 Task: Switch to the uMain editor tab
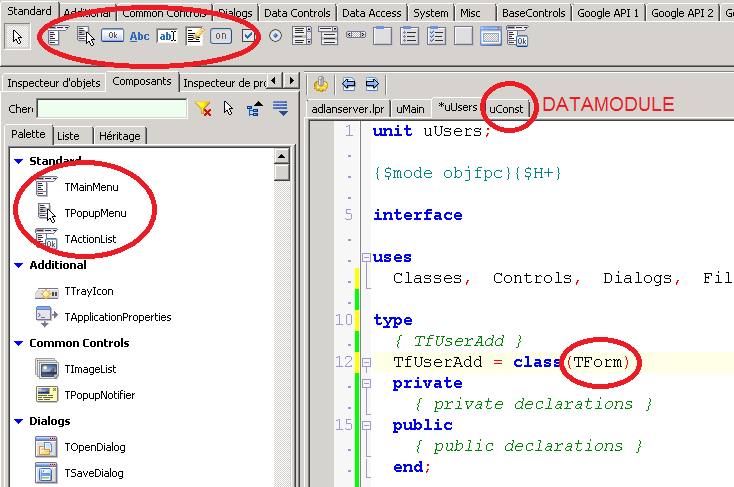tap(410, 109)
